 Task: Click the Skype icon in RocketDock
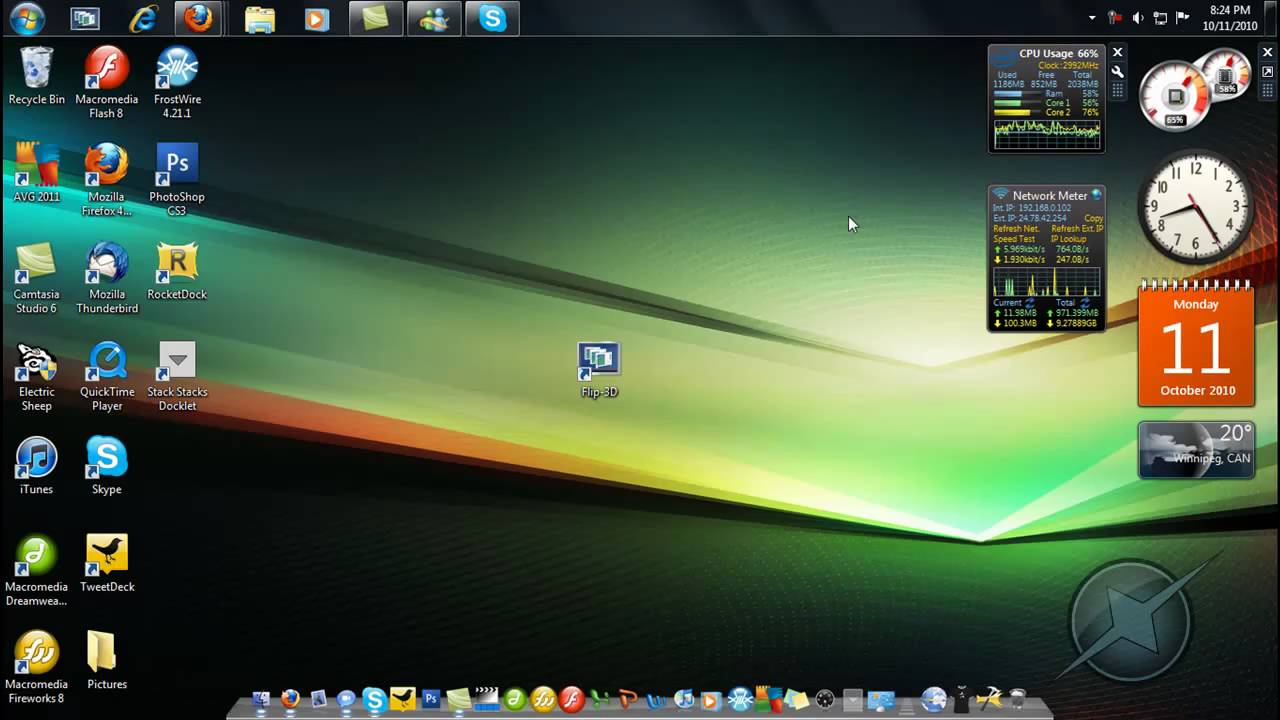(x=375, y=699)
